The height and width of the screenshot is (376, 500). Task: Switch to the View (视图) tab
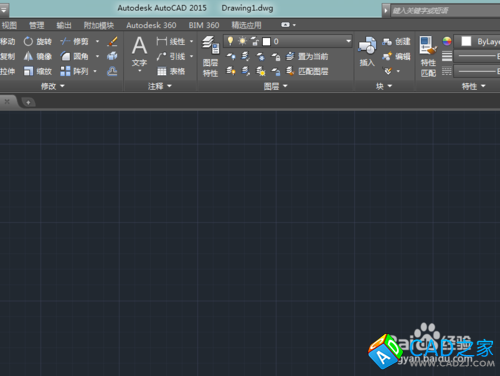tap(9, 25)
